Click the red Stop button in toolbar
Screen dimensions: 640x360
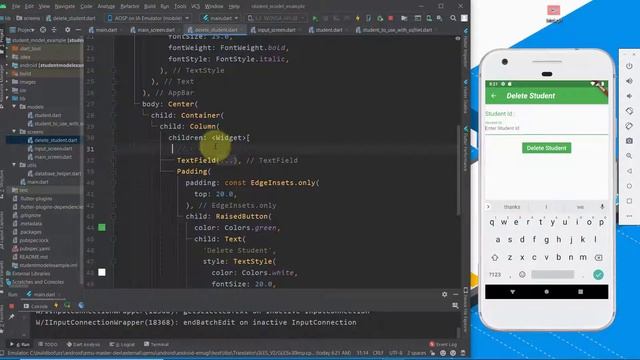coord(391,18)
